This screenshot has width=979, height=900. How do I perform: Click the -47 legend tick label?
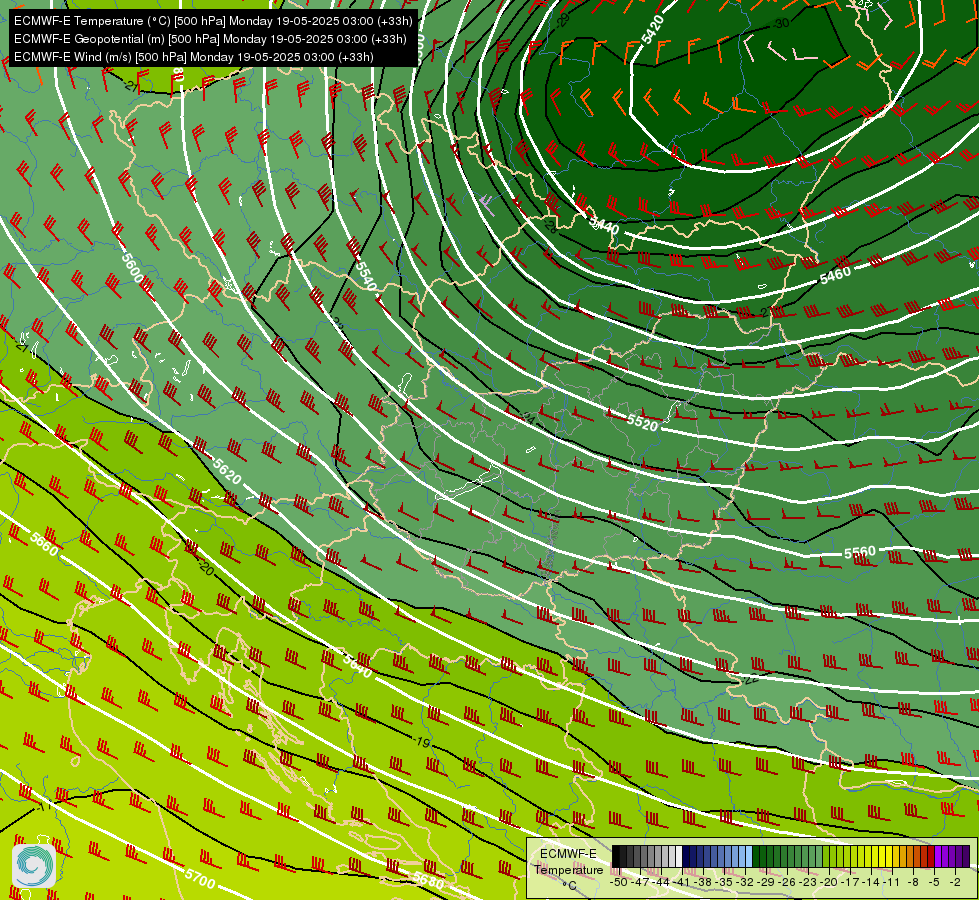640,883
